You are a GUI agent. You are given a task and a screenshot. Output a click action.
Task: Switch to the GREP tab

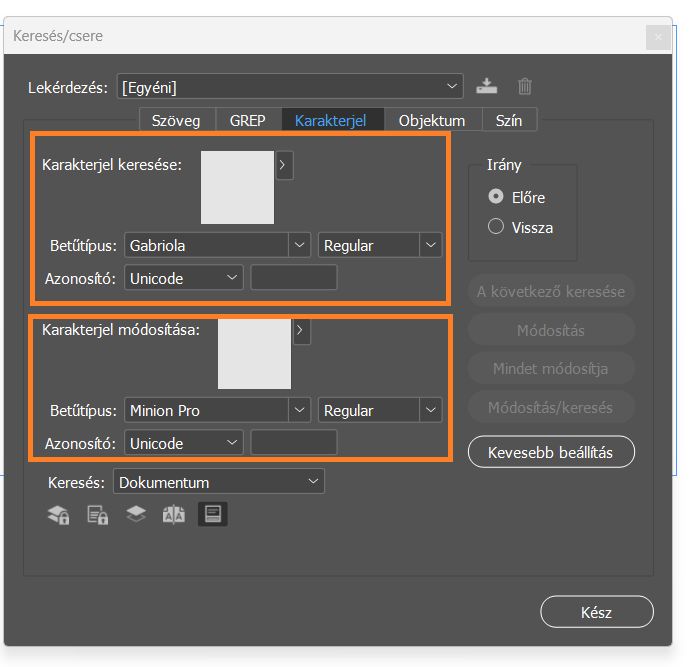click(248, 121)
